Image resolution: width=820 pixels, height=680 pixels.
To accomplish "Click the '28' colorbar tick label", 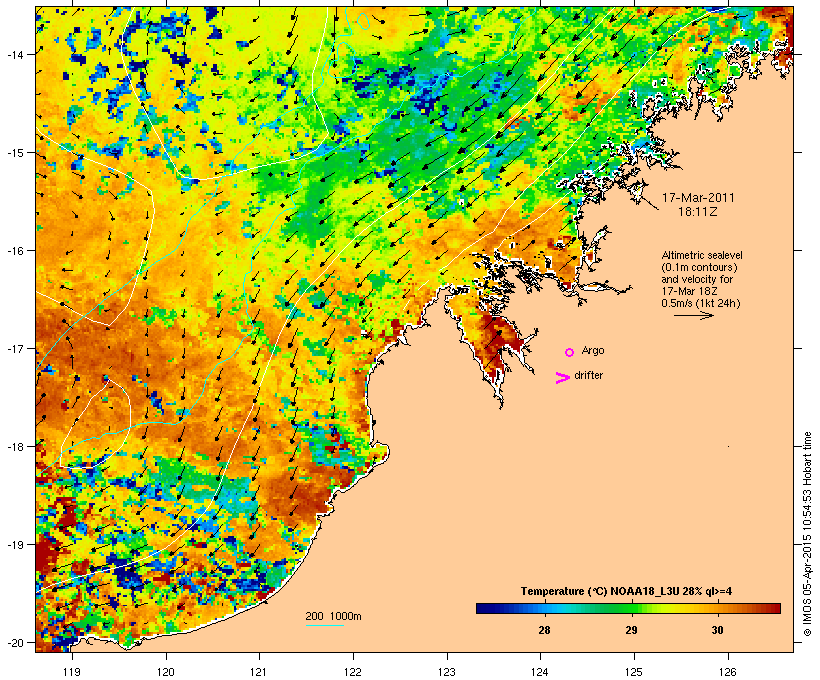I will pos(544,630).
